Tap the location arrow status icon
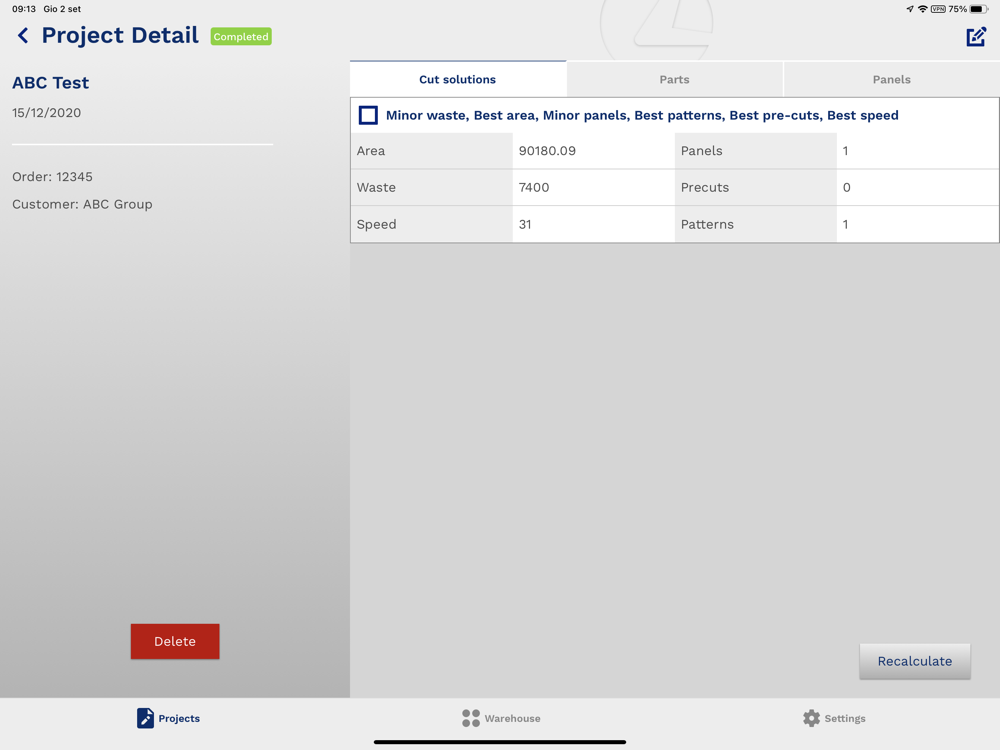Viewport: 1000px width, 750px height. [x=909, y=9]
